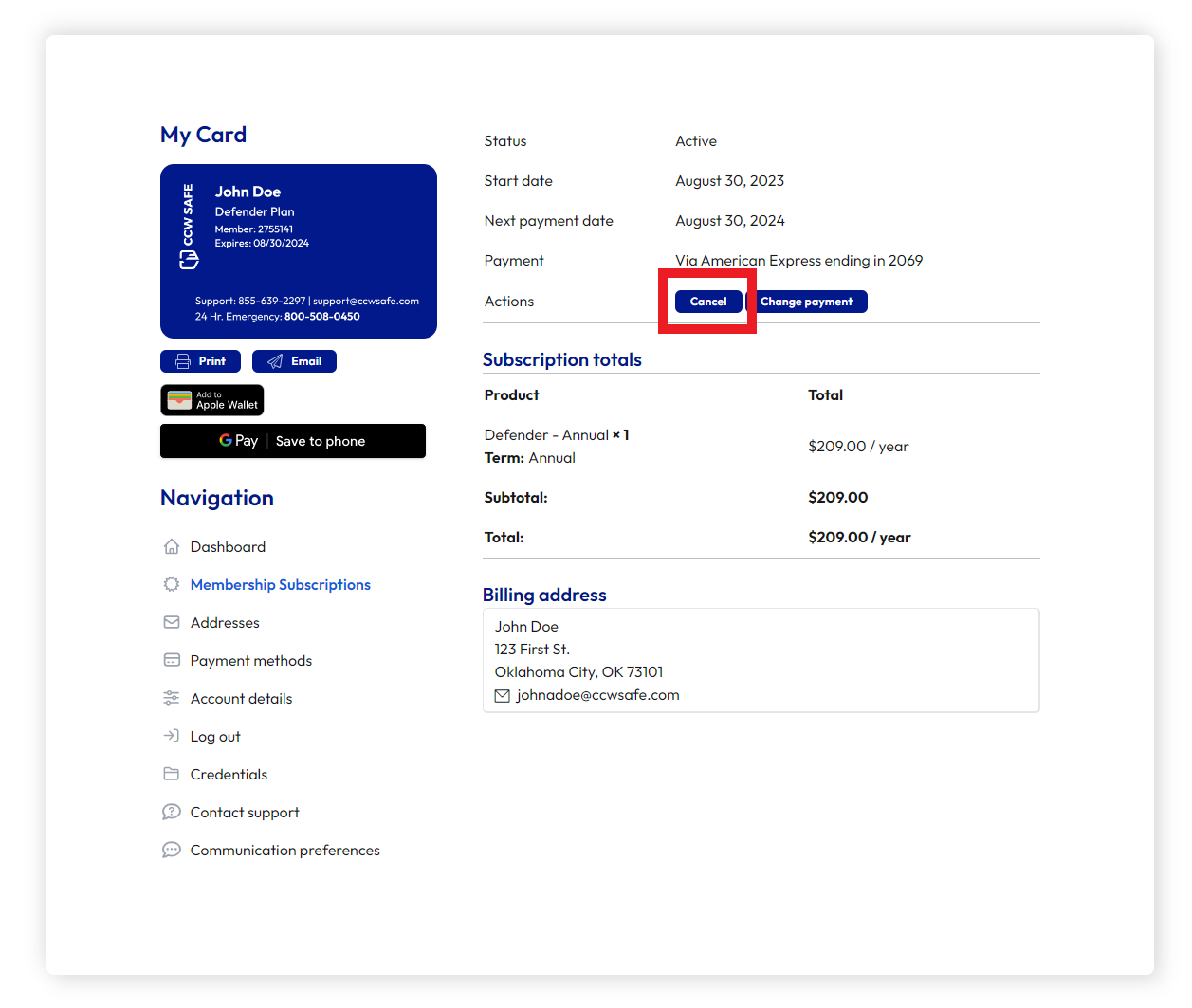Click the Addresses envelope icon
The height and width of the screenshot is (1008, 1192).
(172, 622)
